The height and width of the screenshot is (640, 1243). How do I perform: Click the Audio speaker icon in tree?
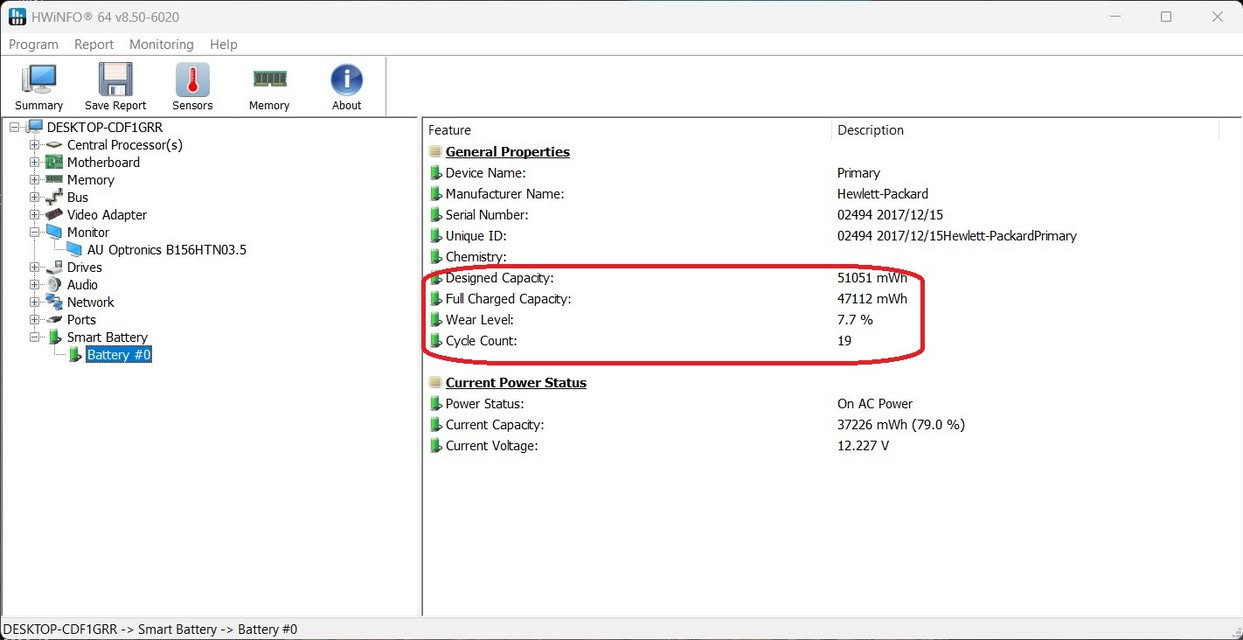coord(54,285)
